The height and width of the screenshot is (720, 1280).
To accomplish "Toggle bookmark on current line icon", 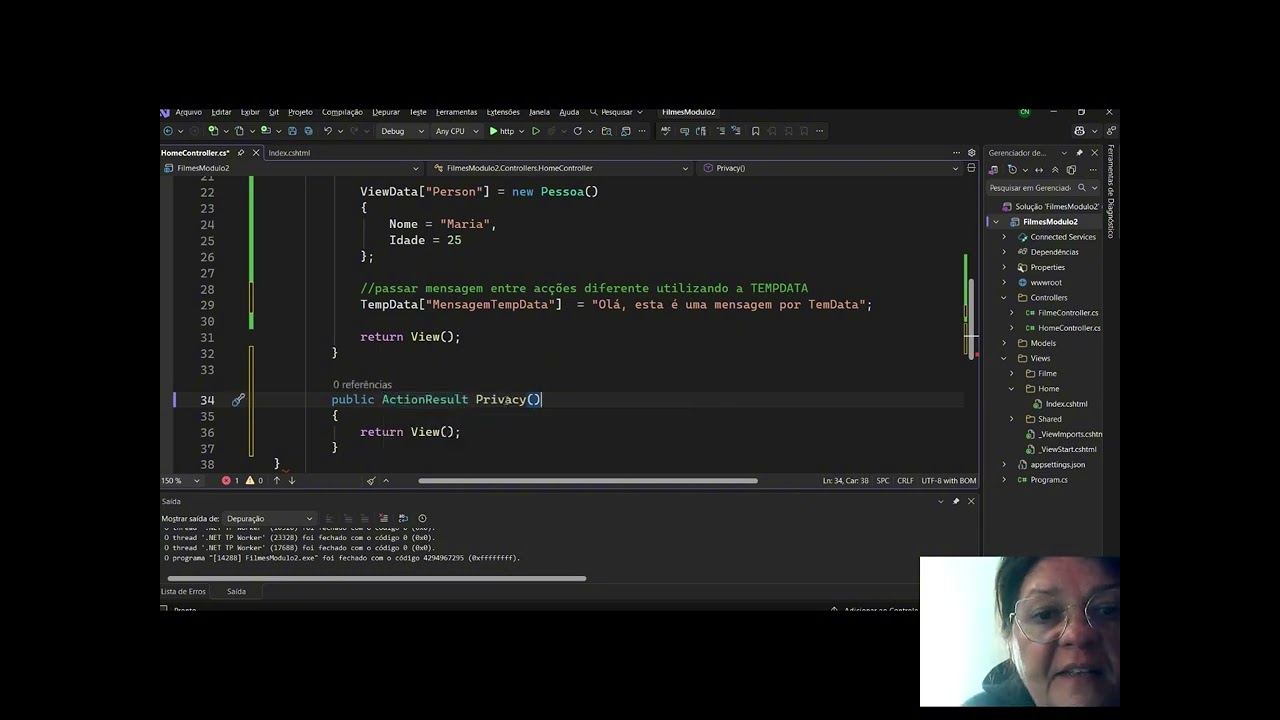I will pos(756,131).
